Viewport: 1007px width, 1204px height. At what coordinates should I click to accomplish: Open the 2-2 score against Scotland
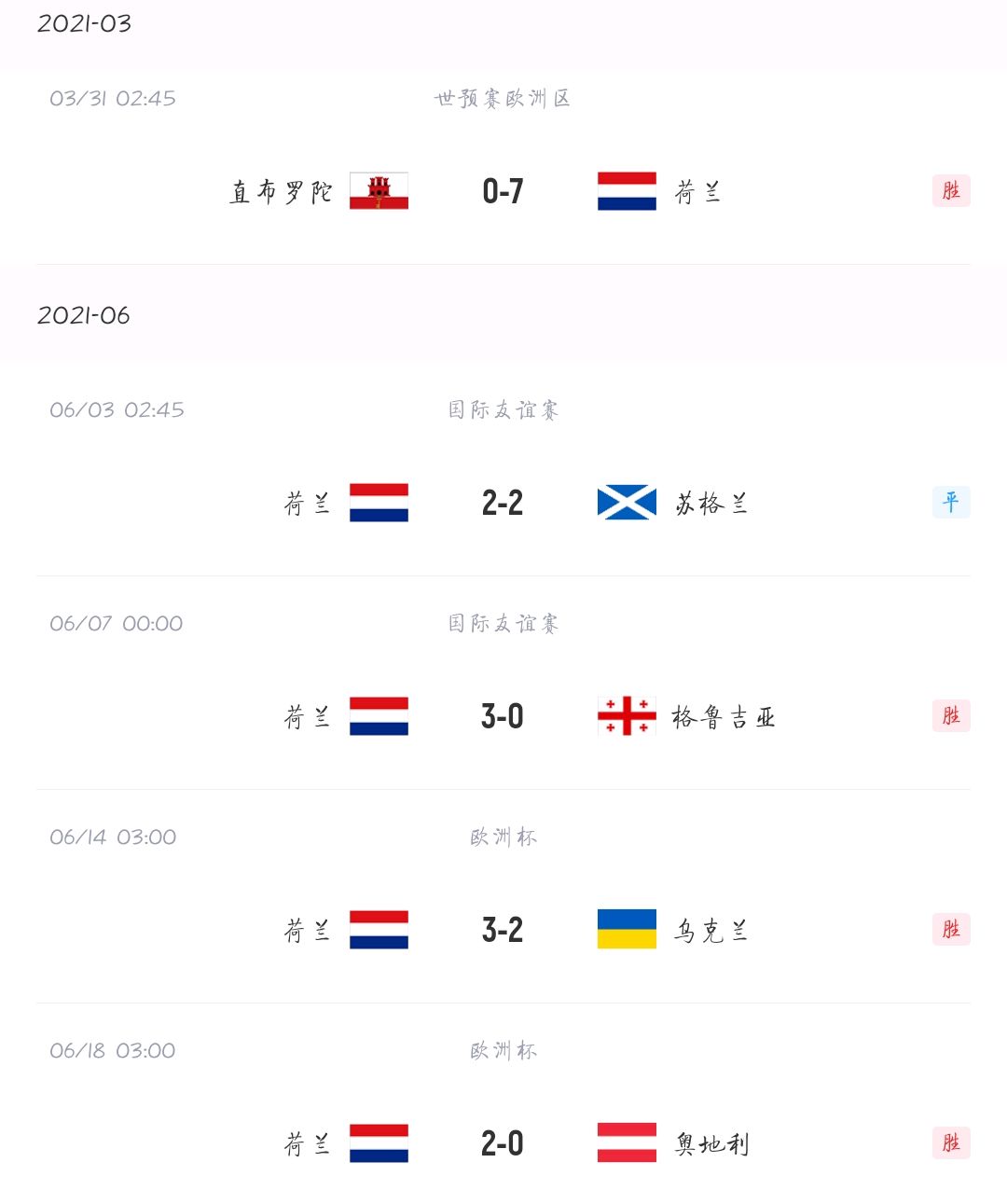point(503,504)
